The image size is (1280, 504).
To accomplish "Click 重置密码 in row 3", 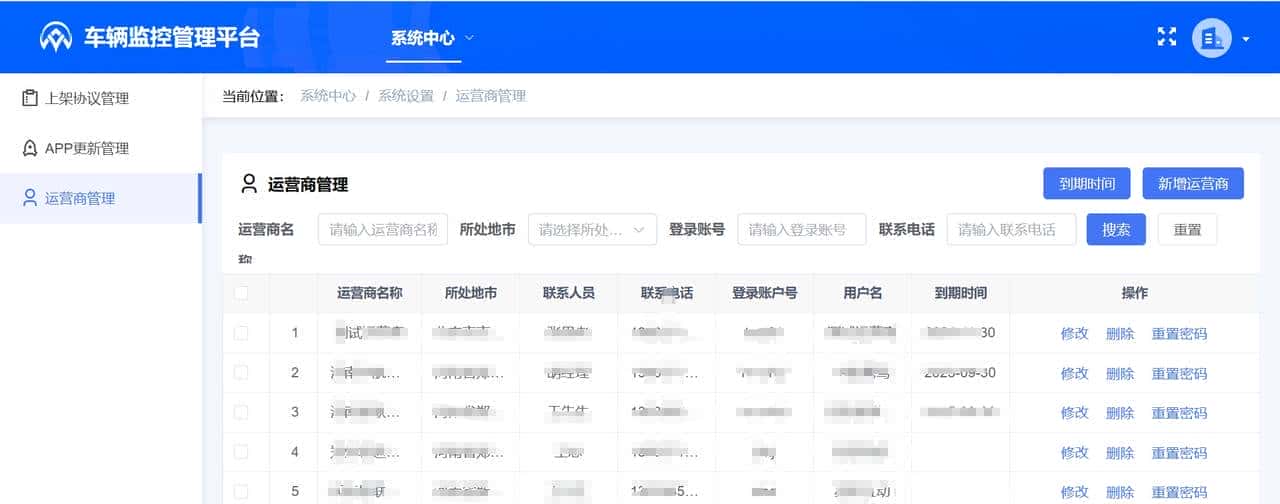I will 1180,412.
